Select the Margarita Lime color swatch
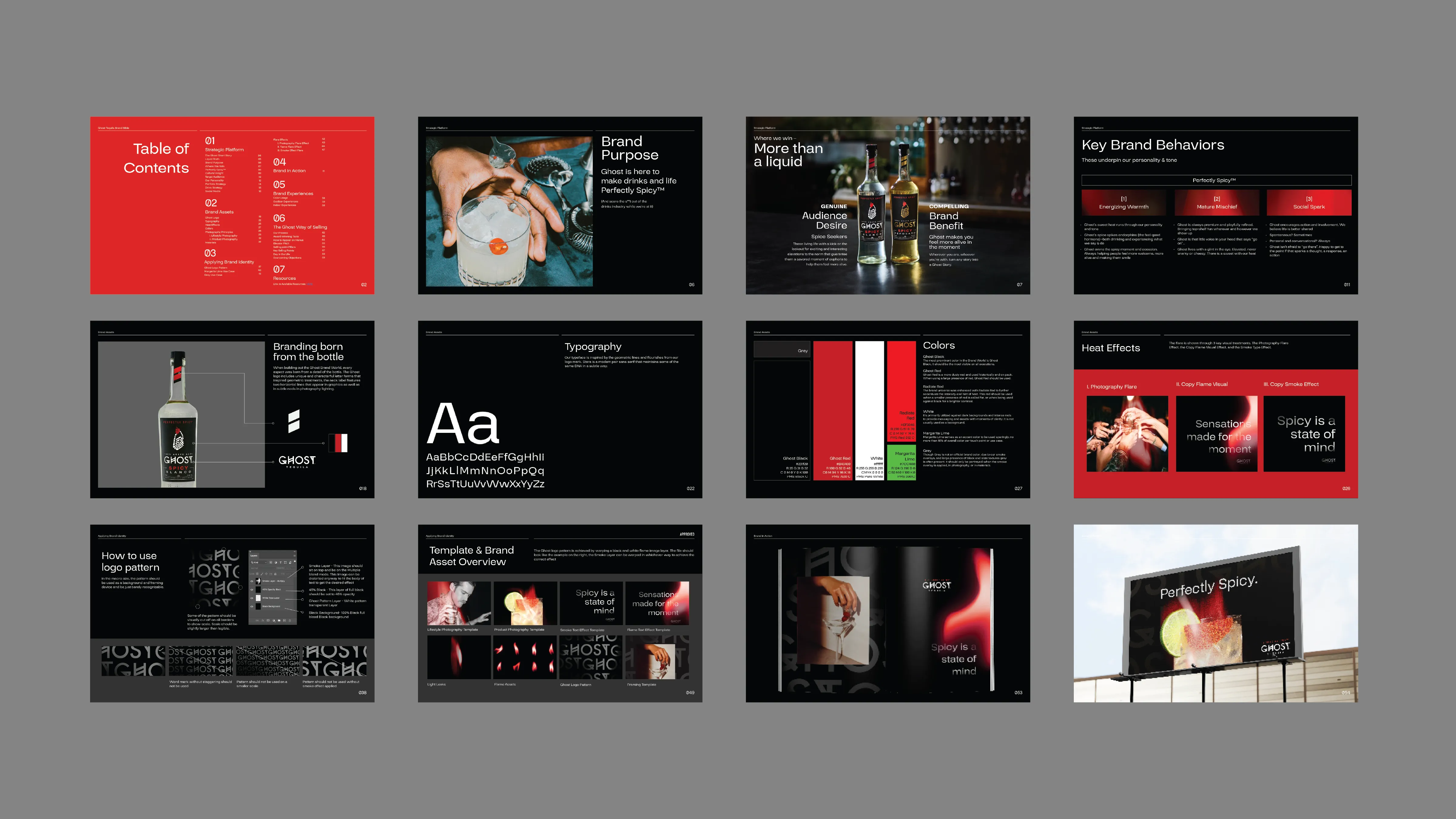This screenshot has width=1456, height=819. [901, 462]
